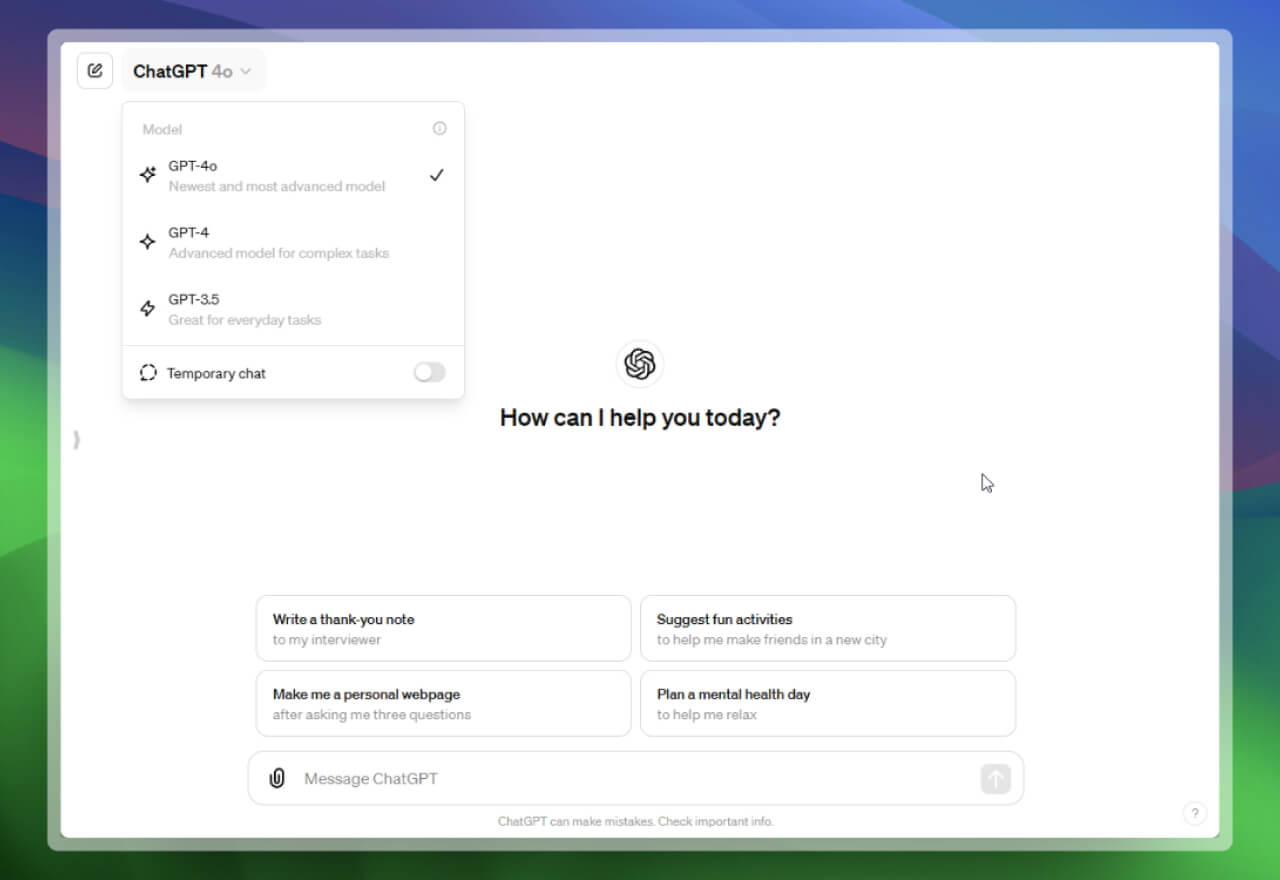Enable the Temporary chat toggle switch
The image size is (1280, 880).
429,373
